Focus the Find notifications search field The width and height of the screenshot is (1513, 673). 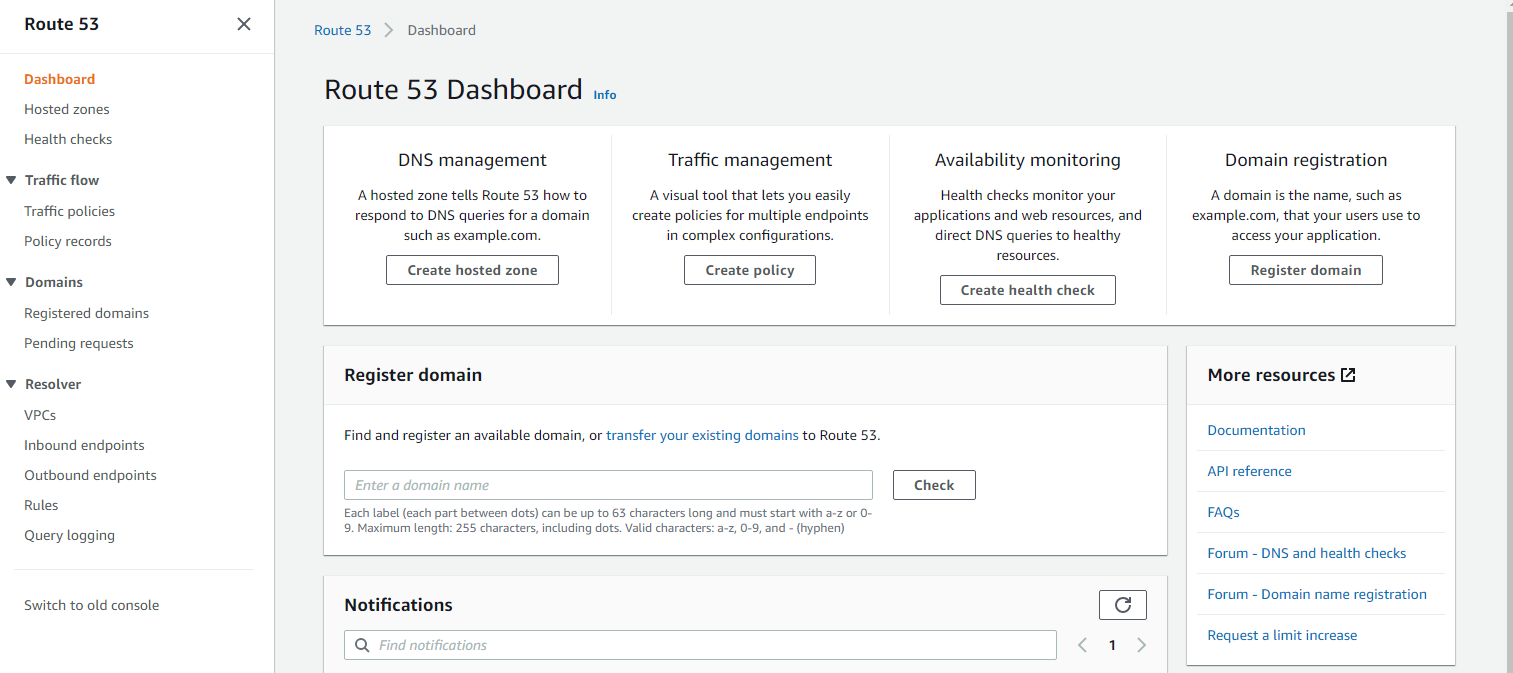point(700,645)
